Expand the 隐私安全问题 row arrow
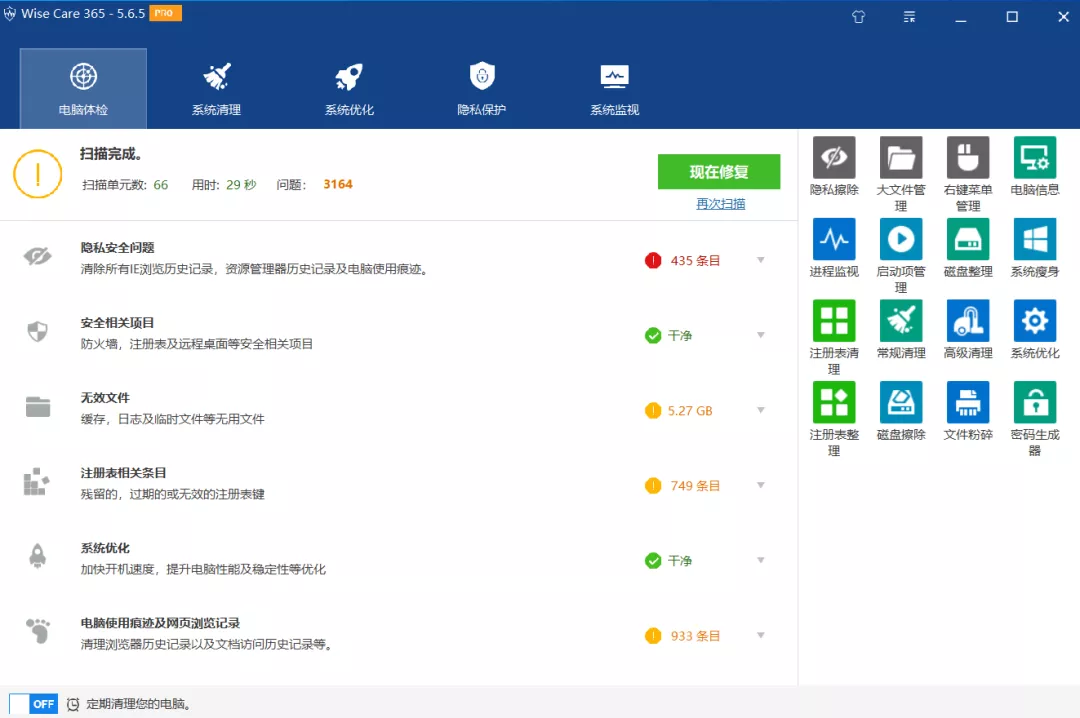Image resolution: width=1080 pixels, height=718 pixels. pyautogui.click(x=760, y=260)
